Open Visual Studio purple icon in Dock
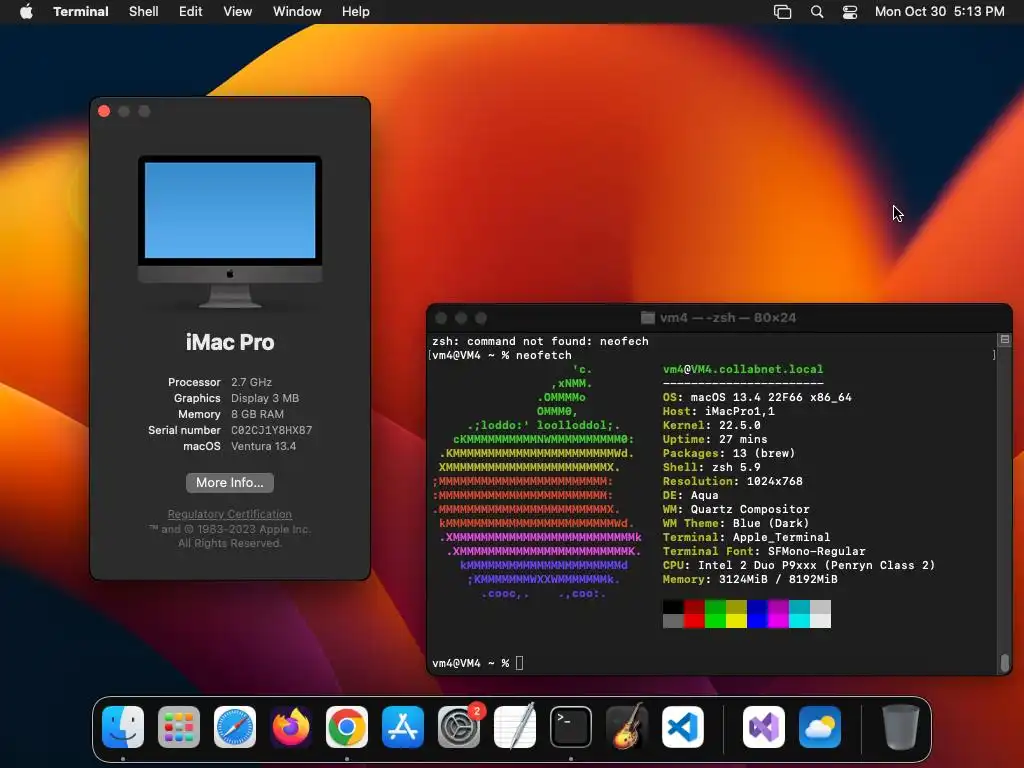1024x768 pixels. tap(764, 727)
